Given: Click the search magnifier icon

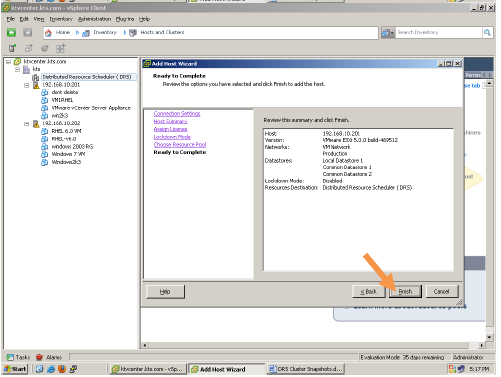Looking at the screenshot, I should click(x=487, y=32).
